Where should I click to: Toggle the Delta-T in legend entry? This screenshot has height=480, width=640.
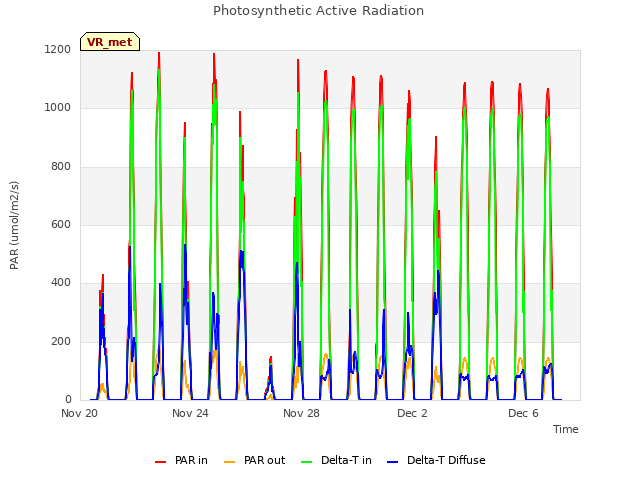[336, 460]
